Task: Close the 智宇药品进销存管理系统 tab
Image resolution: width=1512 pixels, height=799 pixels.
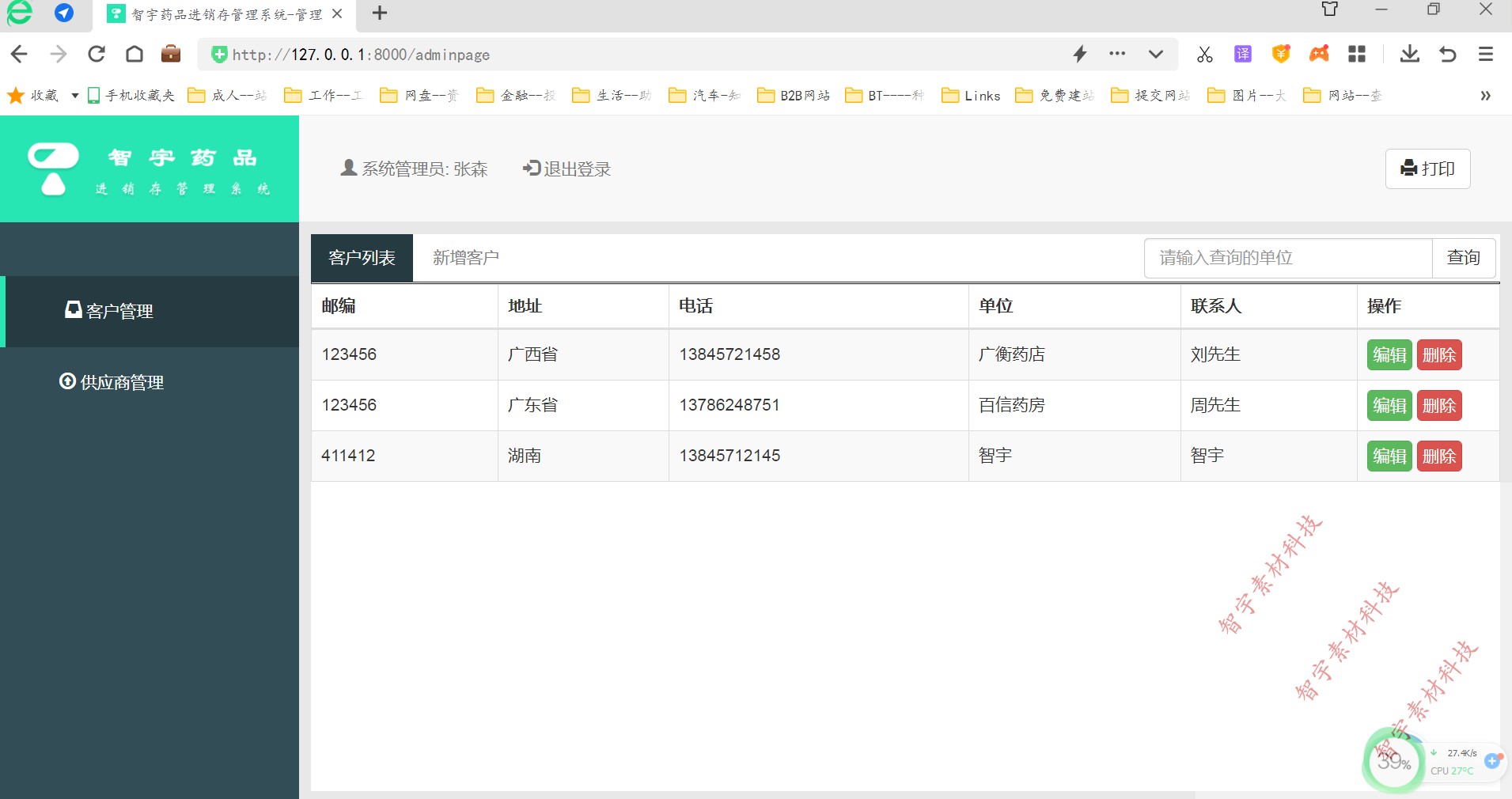Action: 337,13
